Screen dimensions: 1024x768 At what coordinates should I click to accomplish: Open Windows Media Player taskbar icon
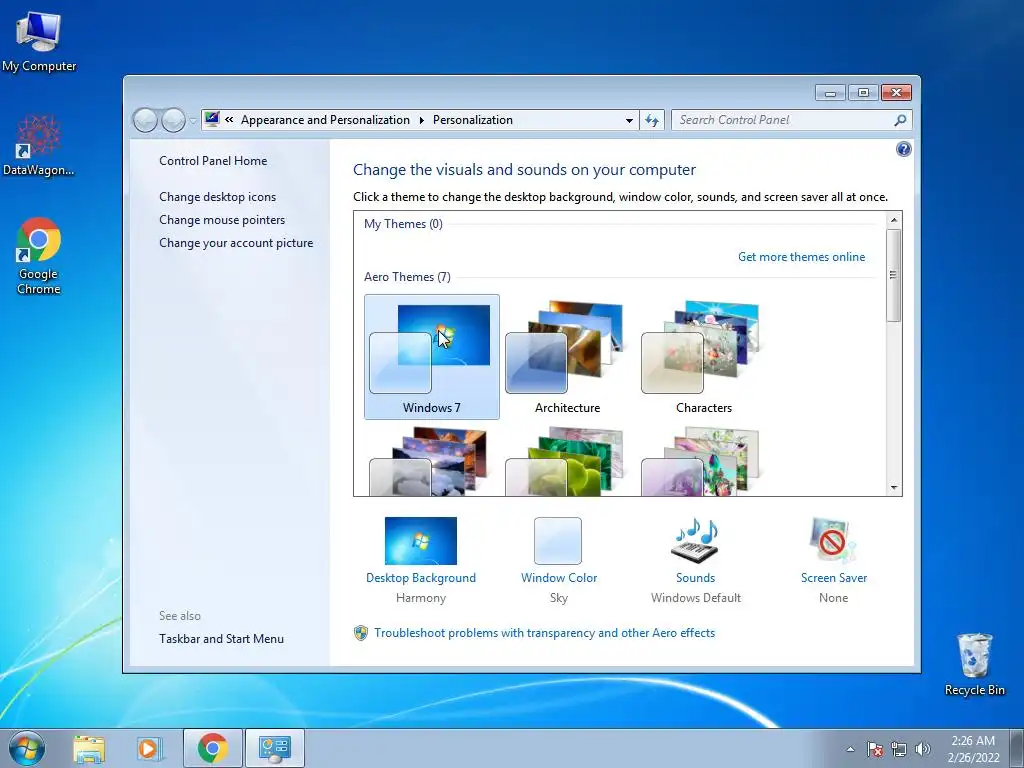(x=149, y=748)
